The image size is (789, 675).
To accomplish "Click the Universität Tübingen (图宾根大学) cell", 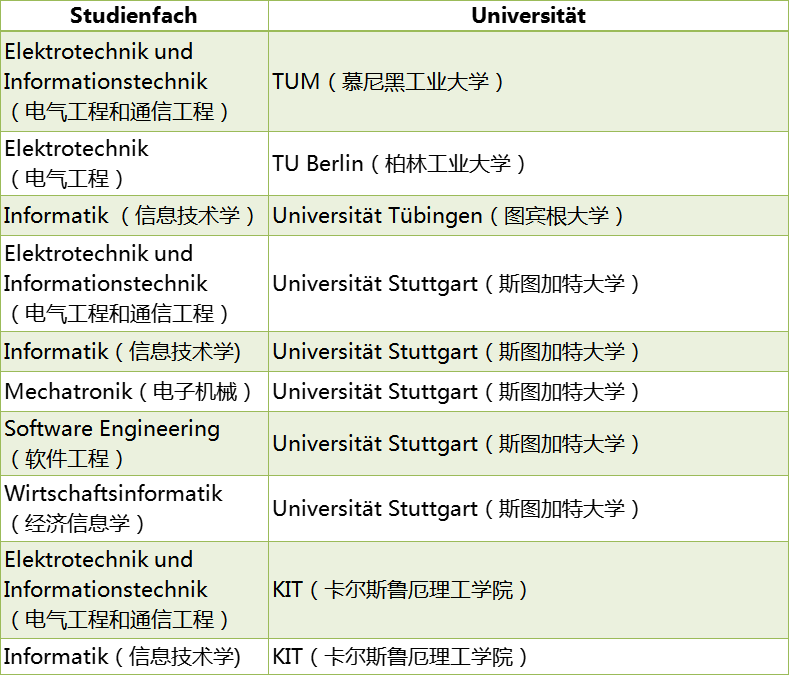I will tap(528, 215).
